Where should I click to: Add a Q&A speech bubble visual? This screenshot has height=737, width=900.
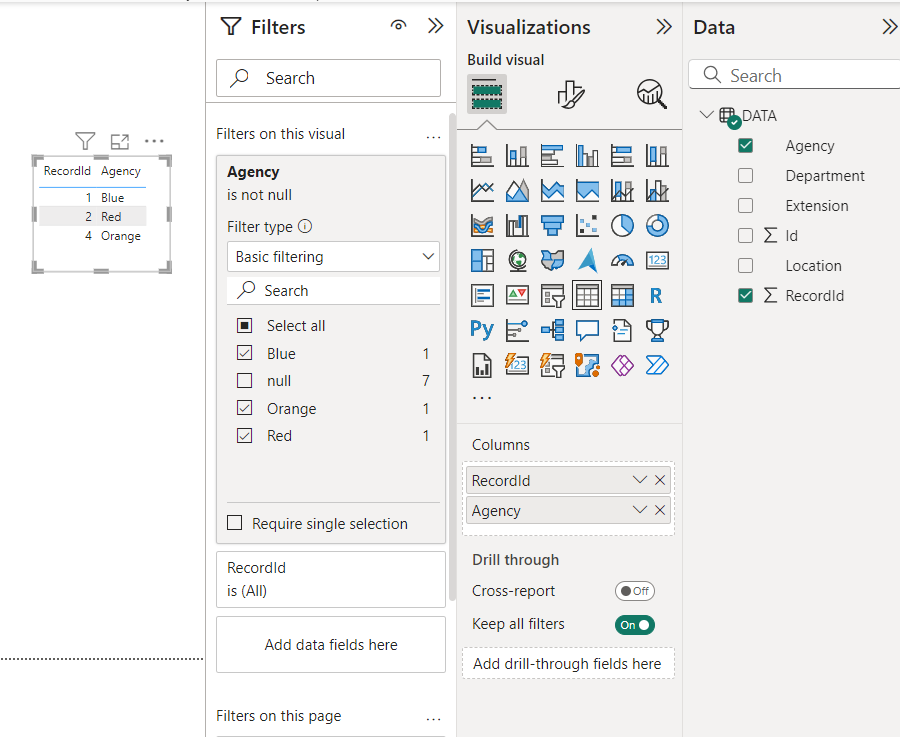(x=587, y=330)
